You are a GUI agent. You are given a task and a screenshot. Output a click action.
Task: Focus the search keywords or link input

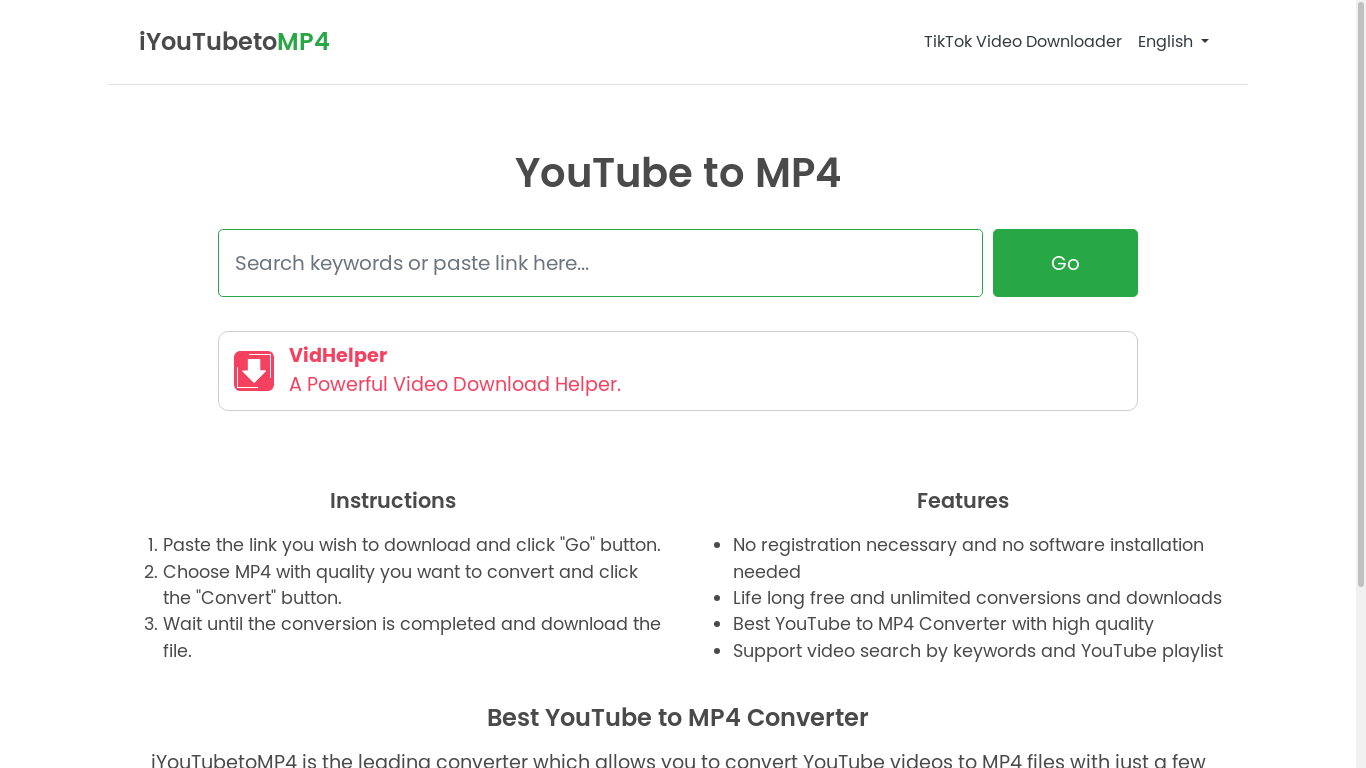[600, 263]
